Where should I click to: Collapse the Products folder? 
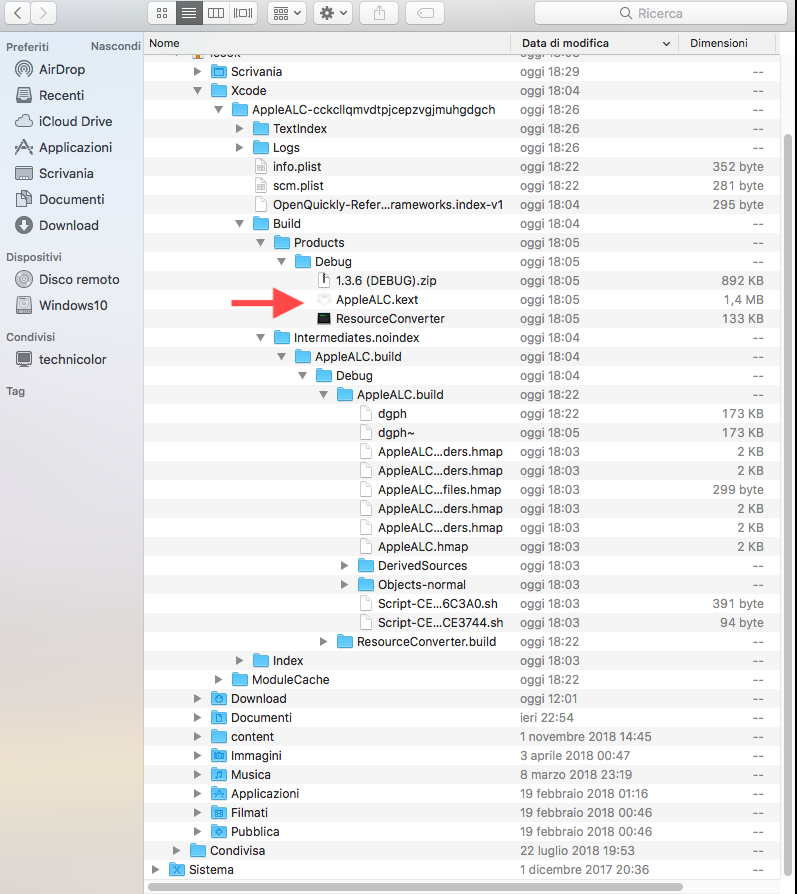point(261,243)
